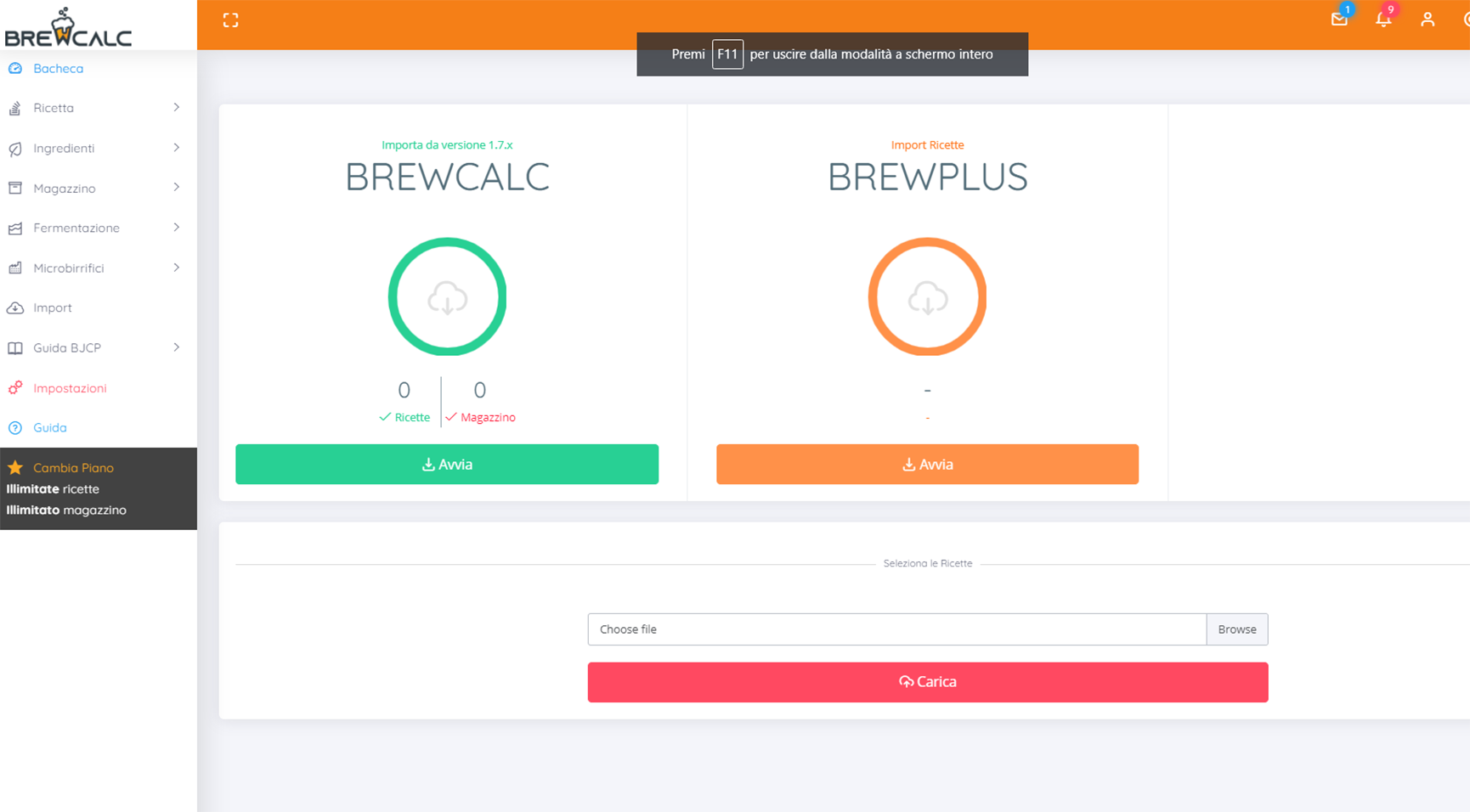The width and height of the screenshot is (1470, 812).
Task: Click the Impostazioni gears icon
Action: pyautogui.click(x=15, y=388)
